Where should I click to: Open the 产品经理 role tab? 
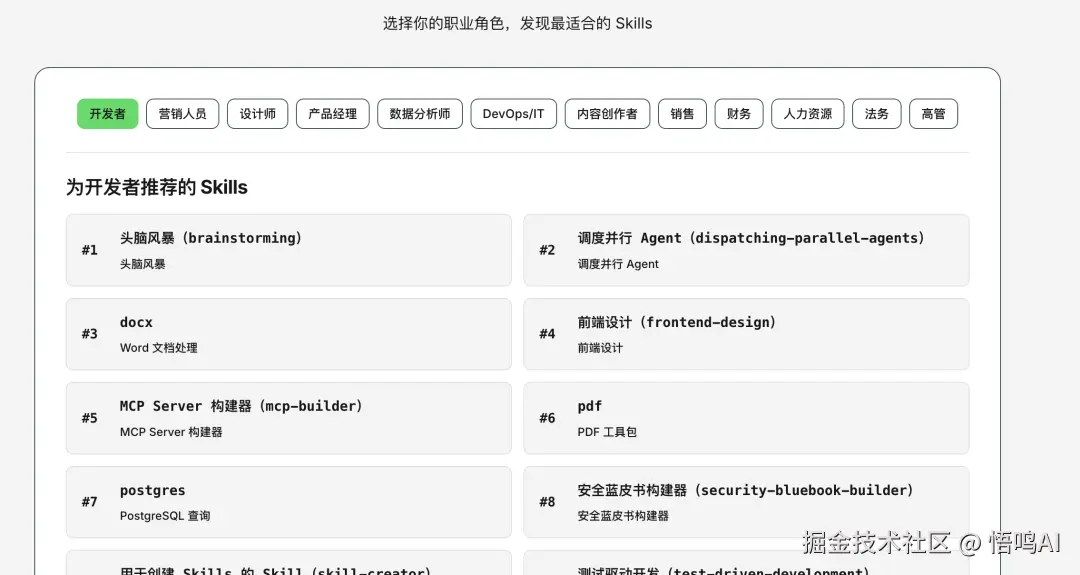click(333, 114)
